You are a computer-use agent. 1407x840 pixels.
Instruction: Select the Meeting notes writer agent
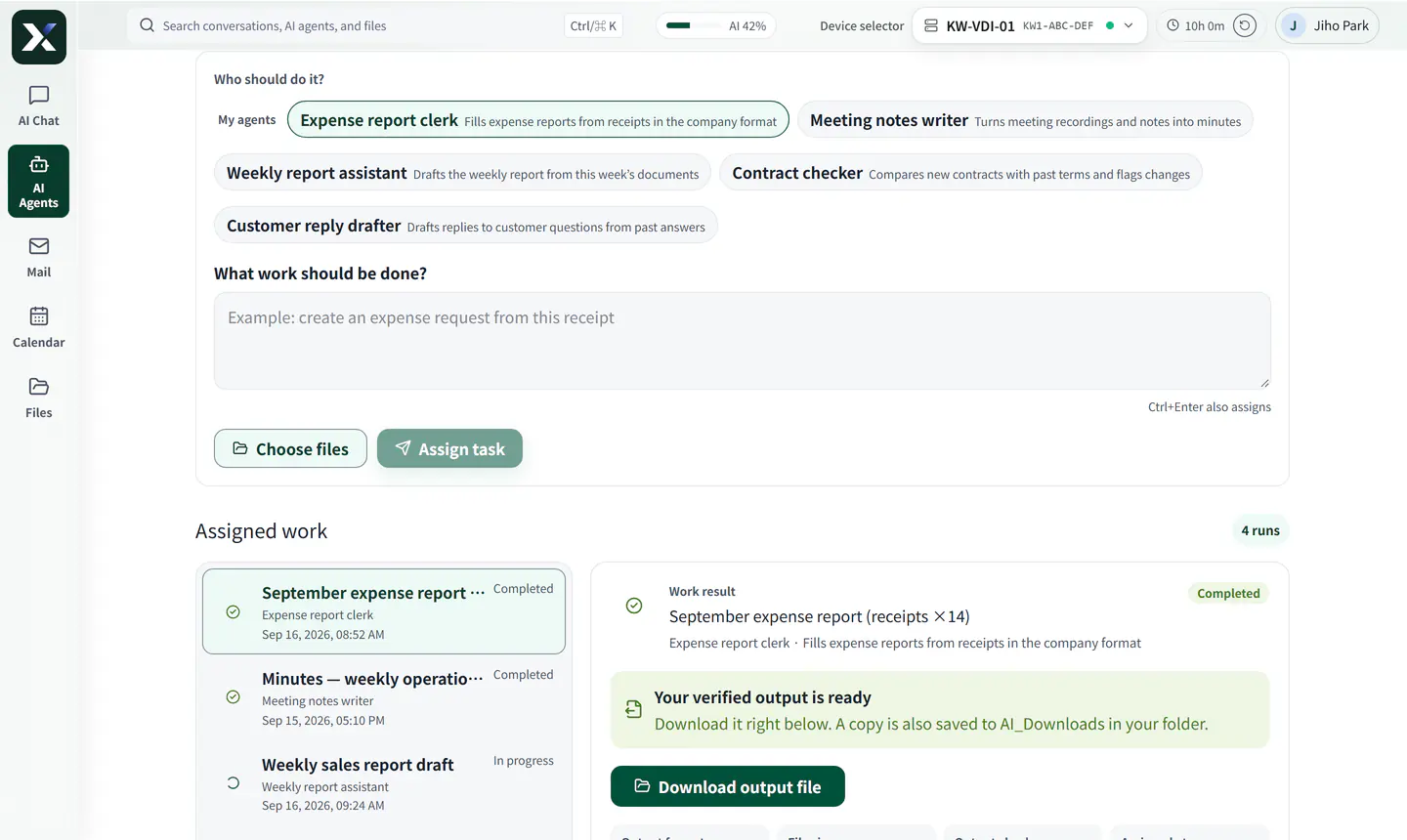[x=1025, y=120]
